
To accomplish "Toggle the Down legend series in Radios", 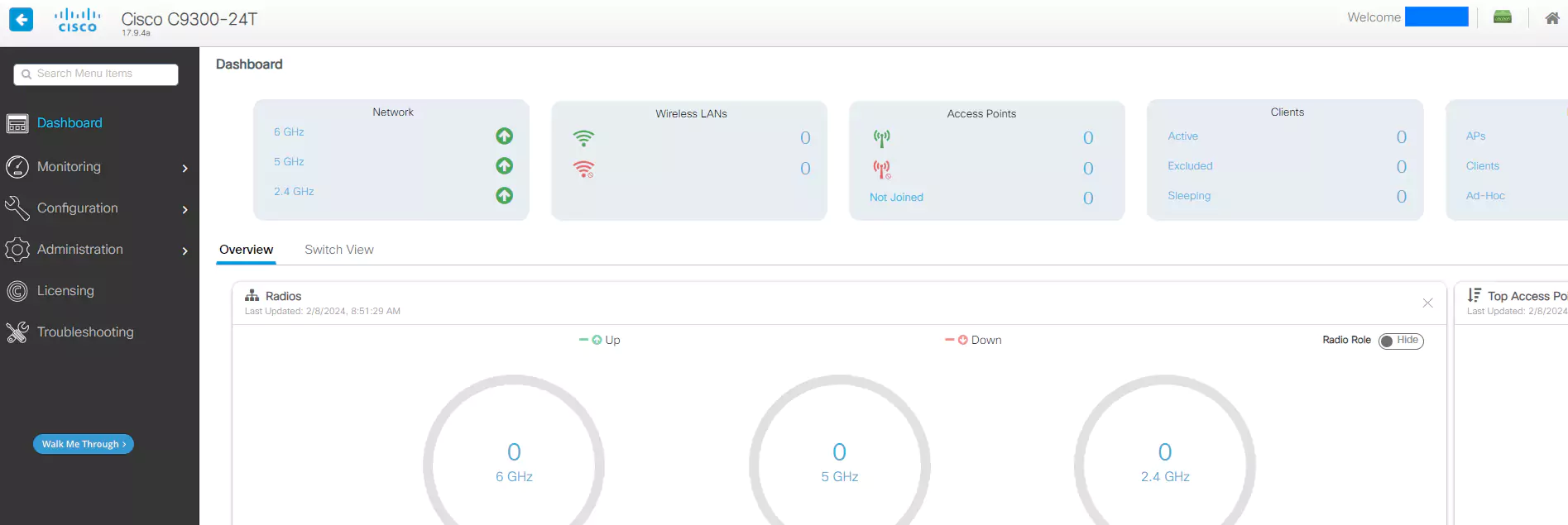I will [973, 340].
